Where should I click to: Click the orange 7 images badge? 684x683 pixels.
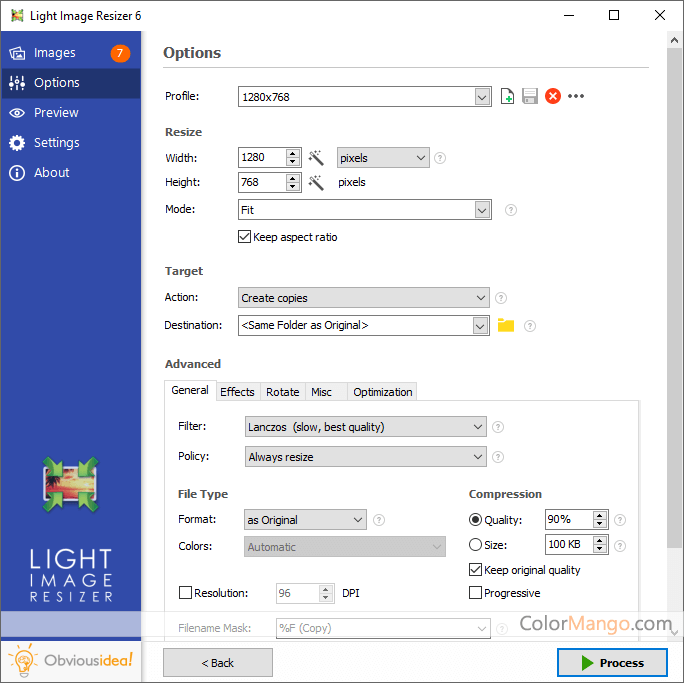coord(120,53)
